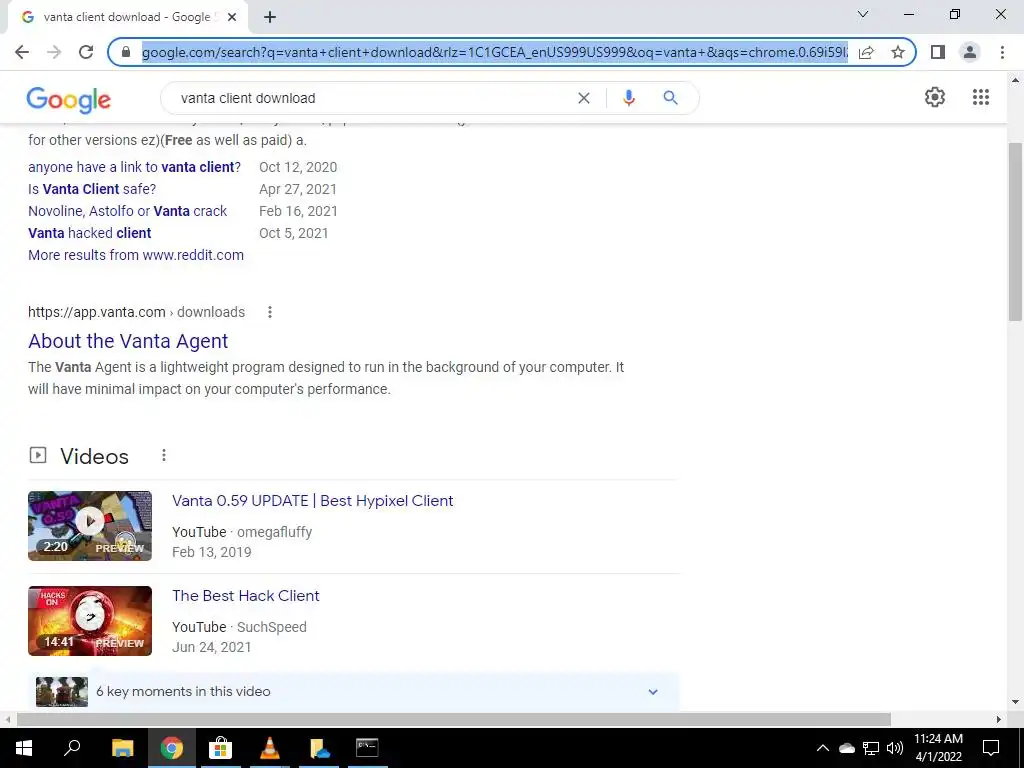
Task: Click the OneDrive cloud tray icon
Action: tap(847, 748)
